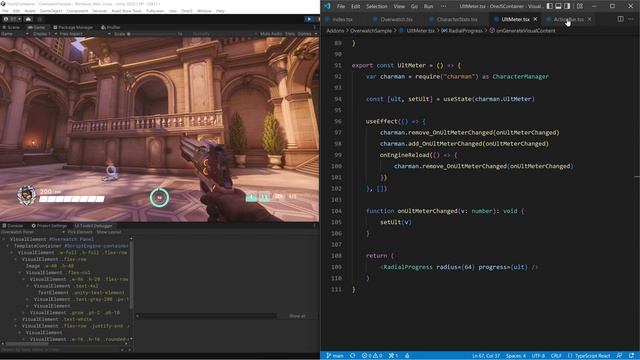This screenshot has width=640, height=360.
Task: Click Addons breadcrumb in VS Code
Action: click(x=335, y=31)
